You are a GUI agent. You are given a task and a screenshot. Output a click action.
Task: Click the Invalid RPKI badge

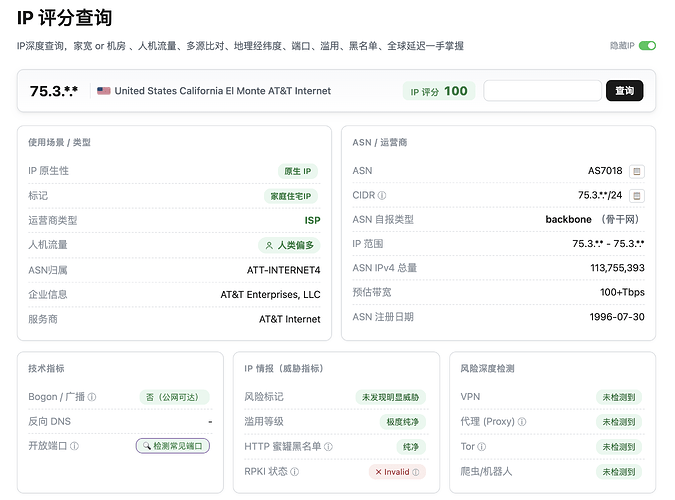click(x=397, y=472)
